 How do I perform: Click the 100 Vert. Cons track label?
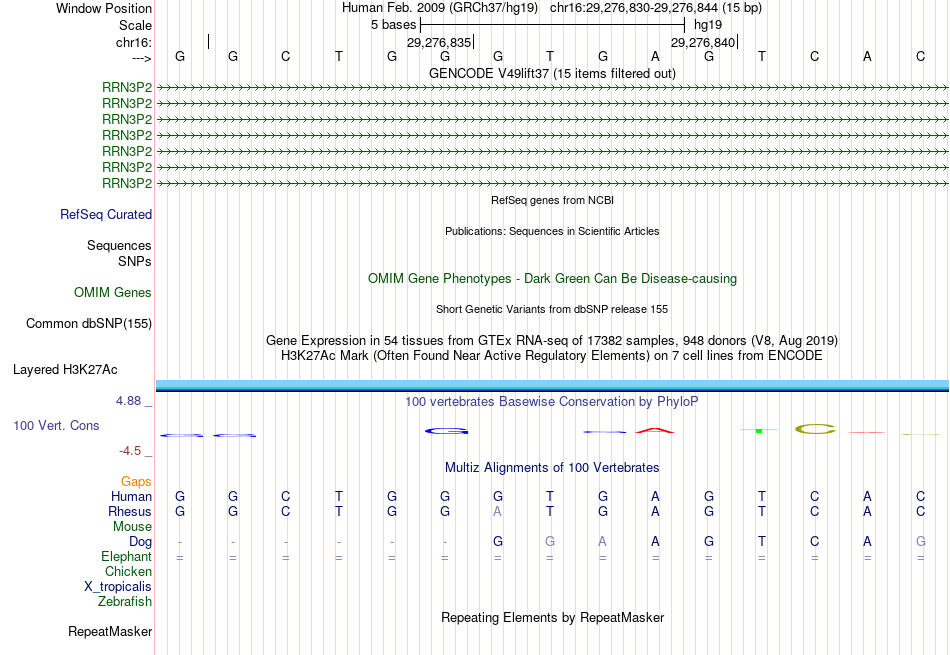(x=56, y=425)
